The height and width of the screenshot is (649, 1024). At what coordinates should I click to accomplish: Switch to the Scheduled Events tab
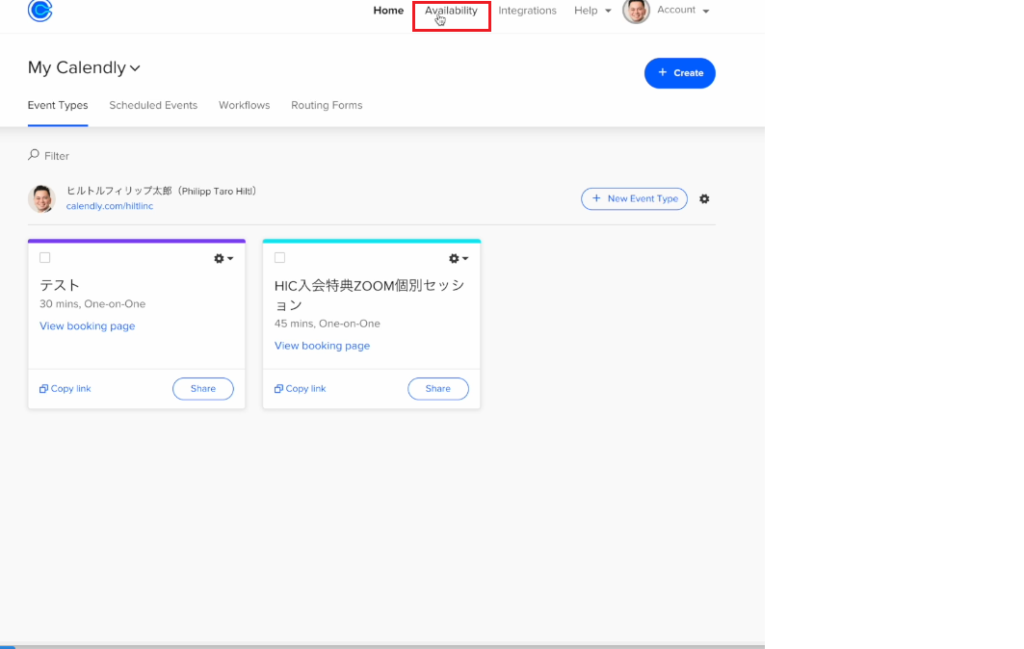[153, 105]
